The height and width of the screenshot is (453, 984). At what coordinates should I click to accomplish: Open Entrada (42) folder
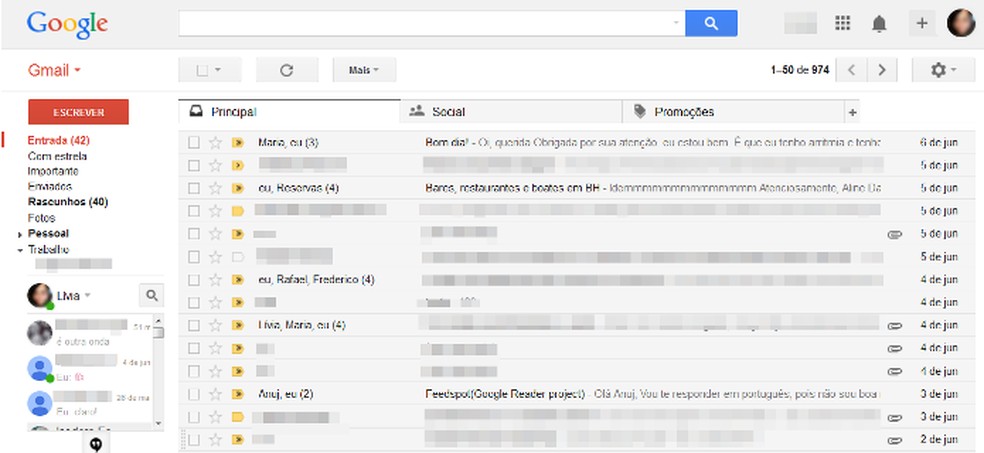point(58,140)
